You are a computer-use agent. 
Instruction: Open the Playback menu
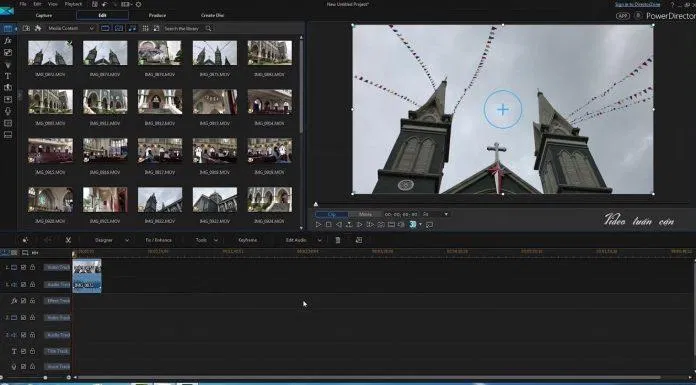pos(74,4)
